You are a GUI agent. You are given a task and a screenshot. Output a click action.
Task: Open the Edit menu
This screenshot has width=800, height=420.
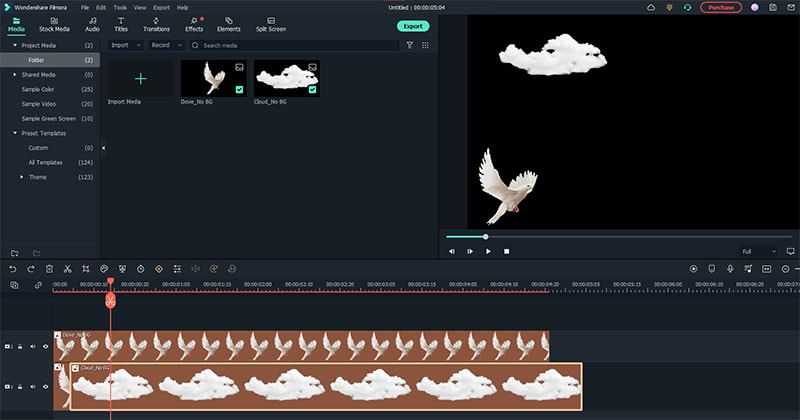click(x=101, y=8)
